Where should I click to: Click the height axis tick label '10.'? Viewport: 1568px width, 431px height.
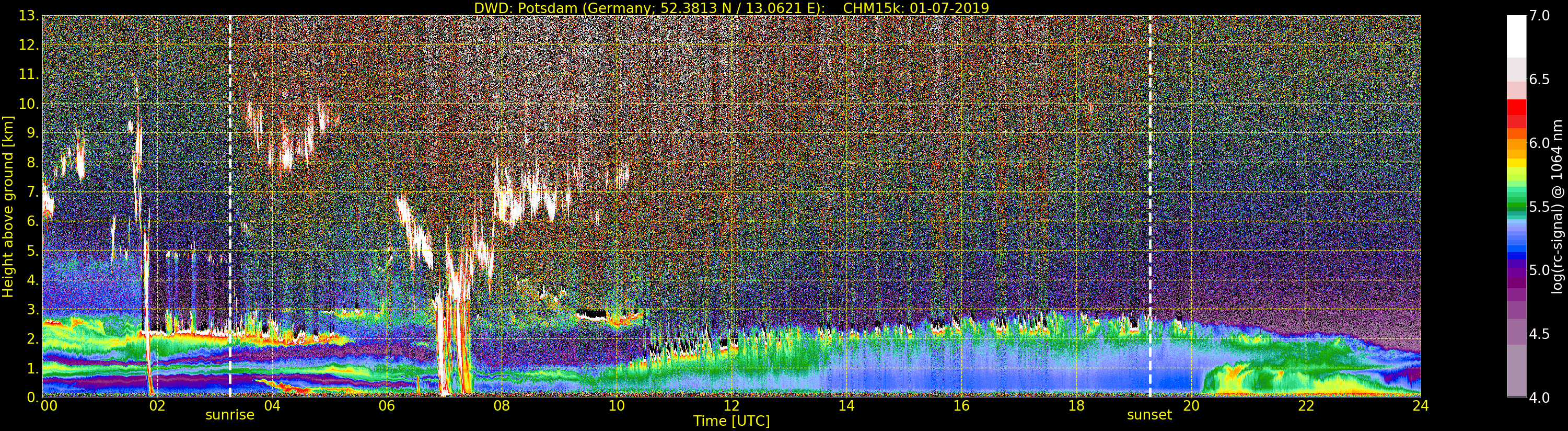[x=29, y=104]
